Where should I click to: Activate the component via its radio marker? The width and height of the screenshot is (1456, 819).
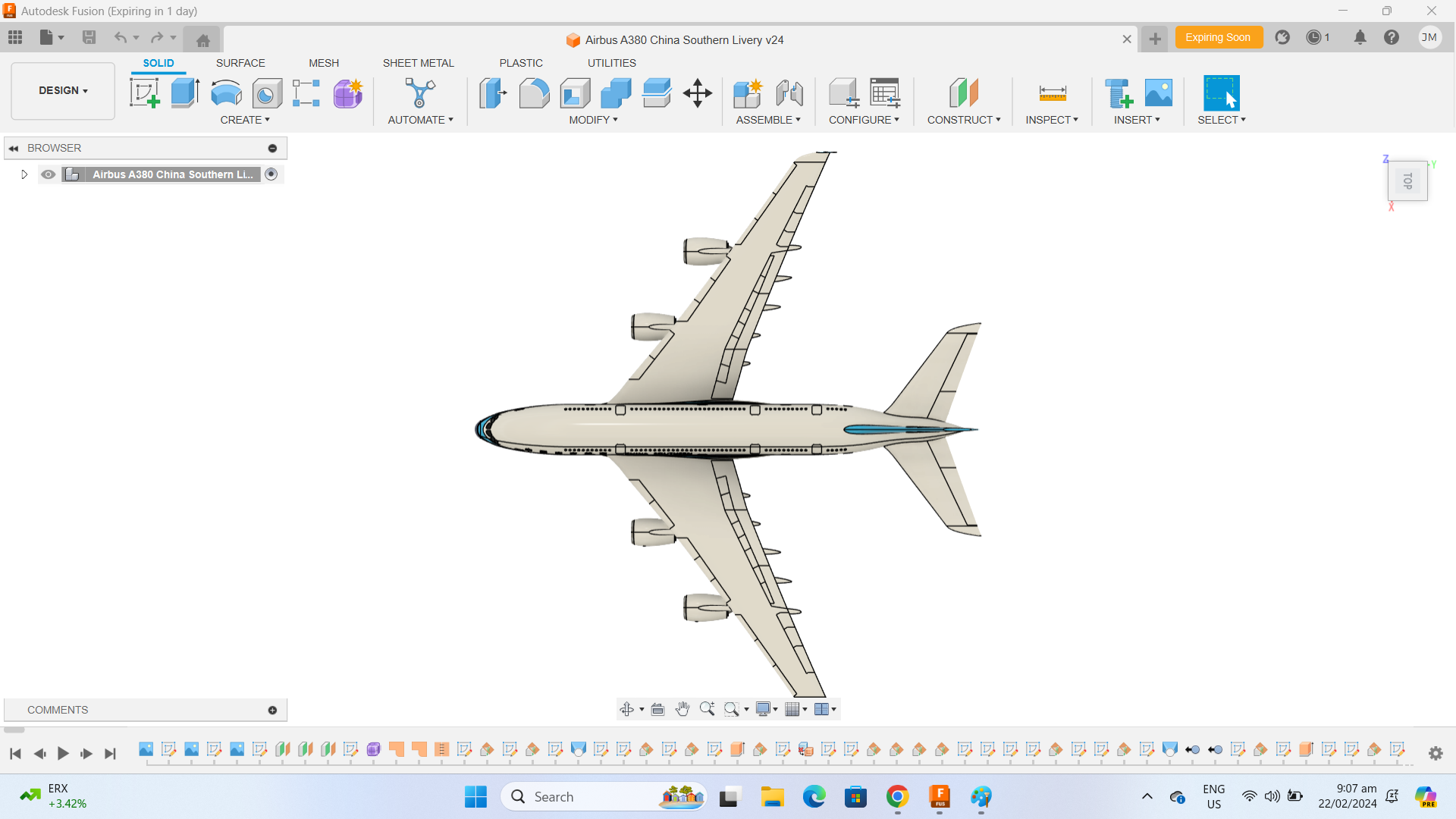pyautogui.click(x=271, y=174)
